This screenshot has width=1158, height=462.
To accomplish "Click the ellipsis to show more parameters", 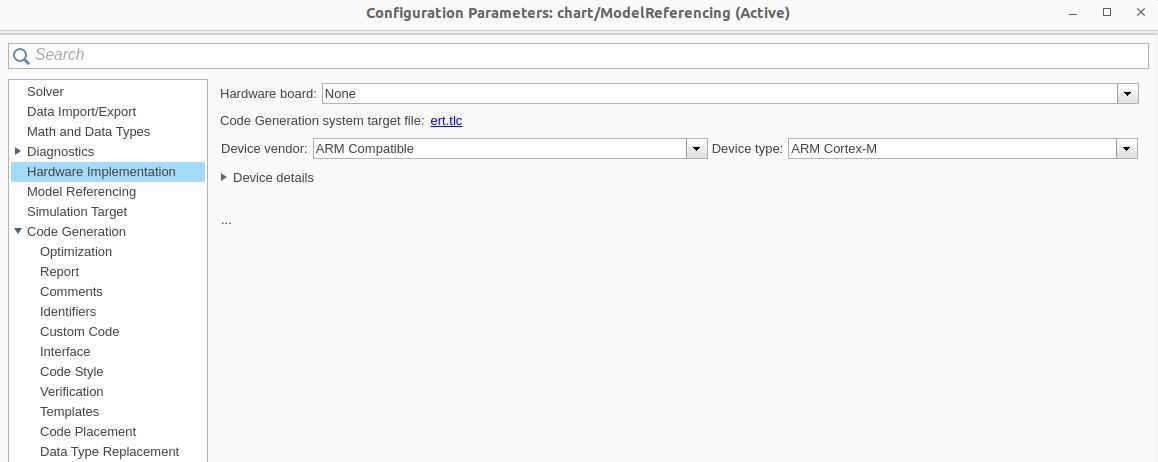I will pos(226,221).
